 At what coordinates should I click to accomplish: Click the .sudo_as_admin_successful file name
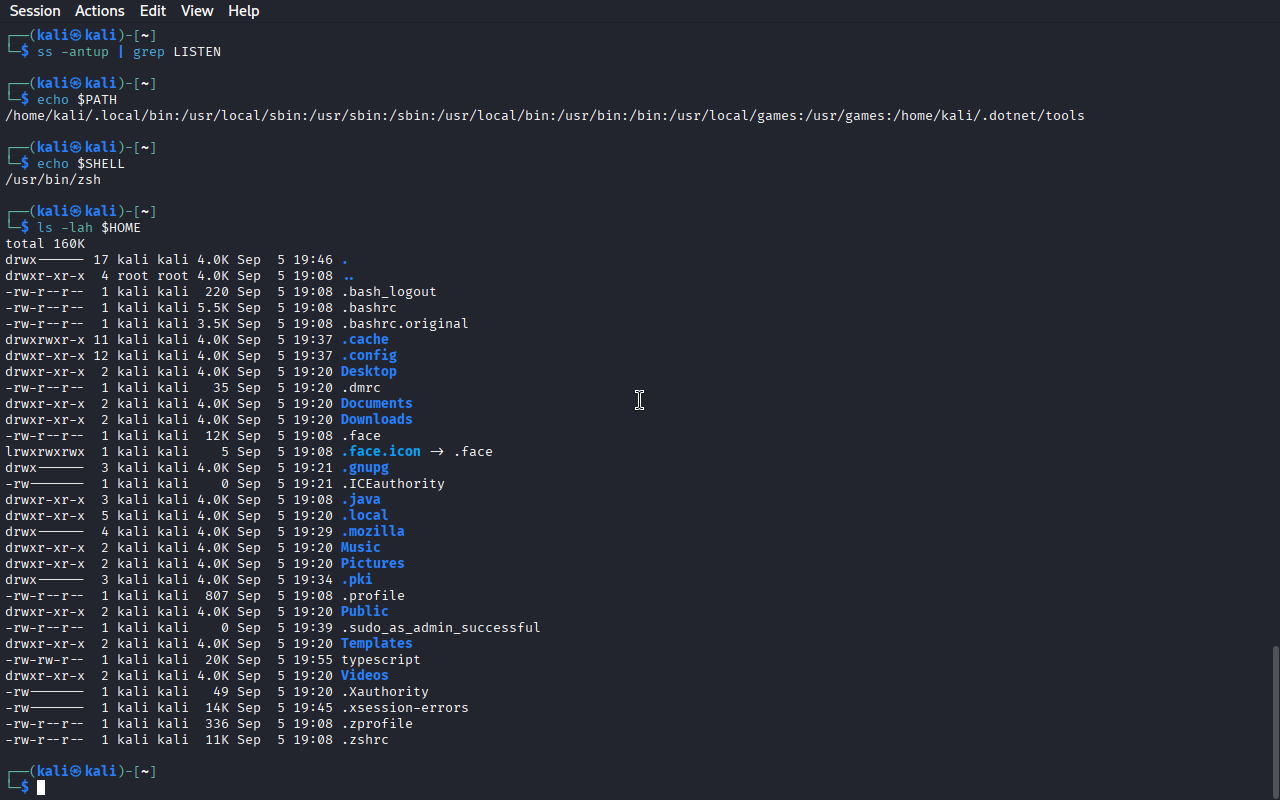click(441, 627)
